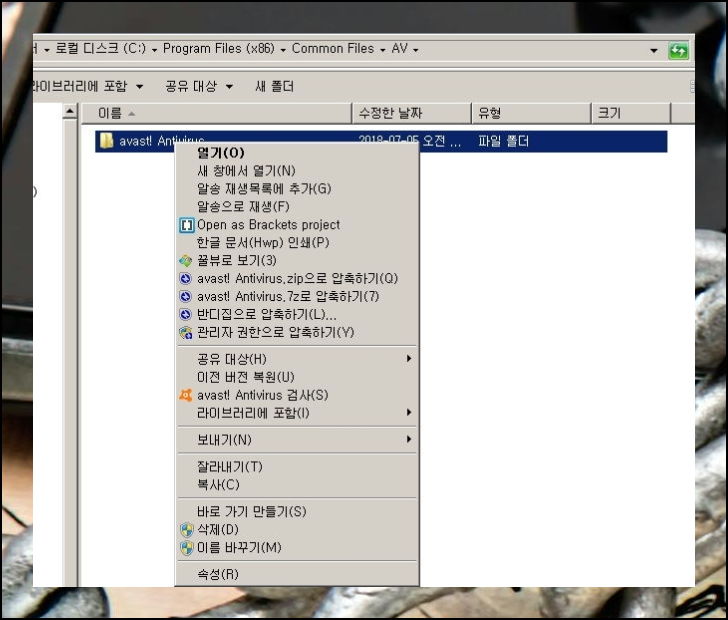
Task: Click the AV breadcrumb segment
Action: point(399,49)
